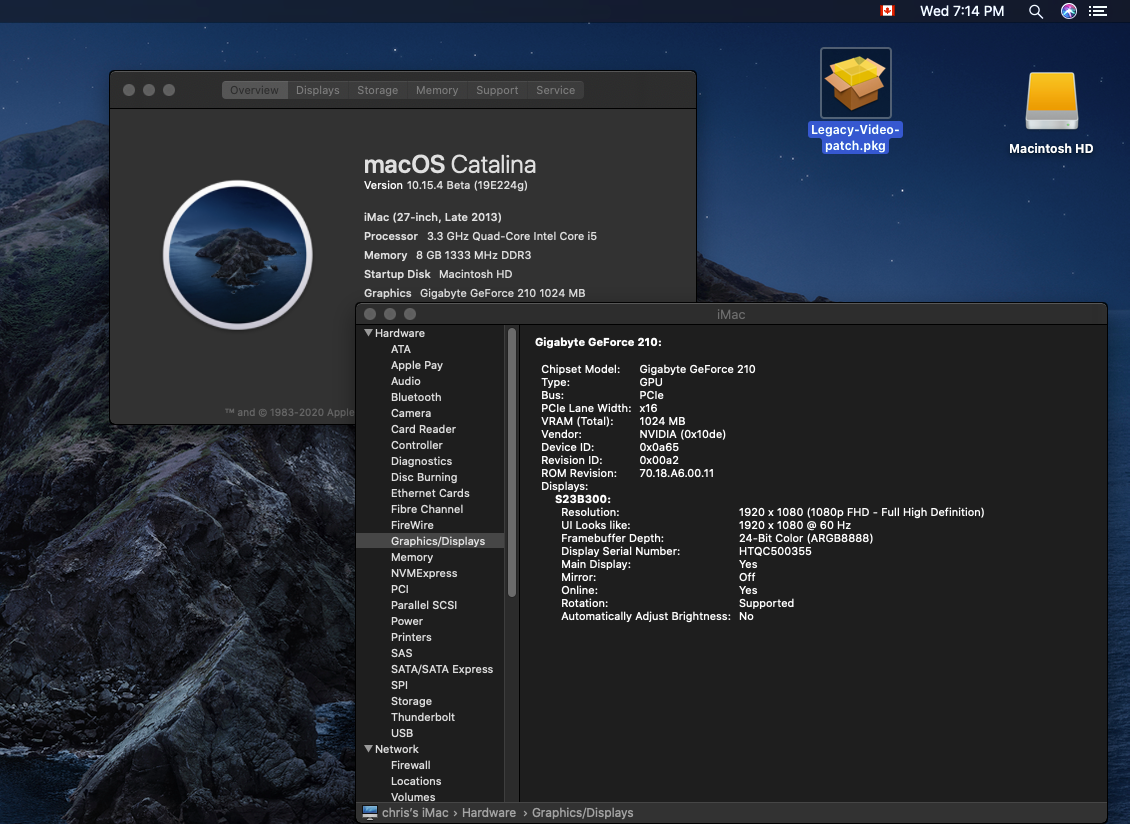This screenshot has height=824, width=1130.
Task: Open the Legacy-Video-patch.pkg installer icon
Action: (855, 84)
